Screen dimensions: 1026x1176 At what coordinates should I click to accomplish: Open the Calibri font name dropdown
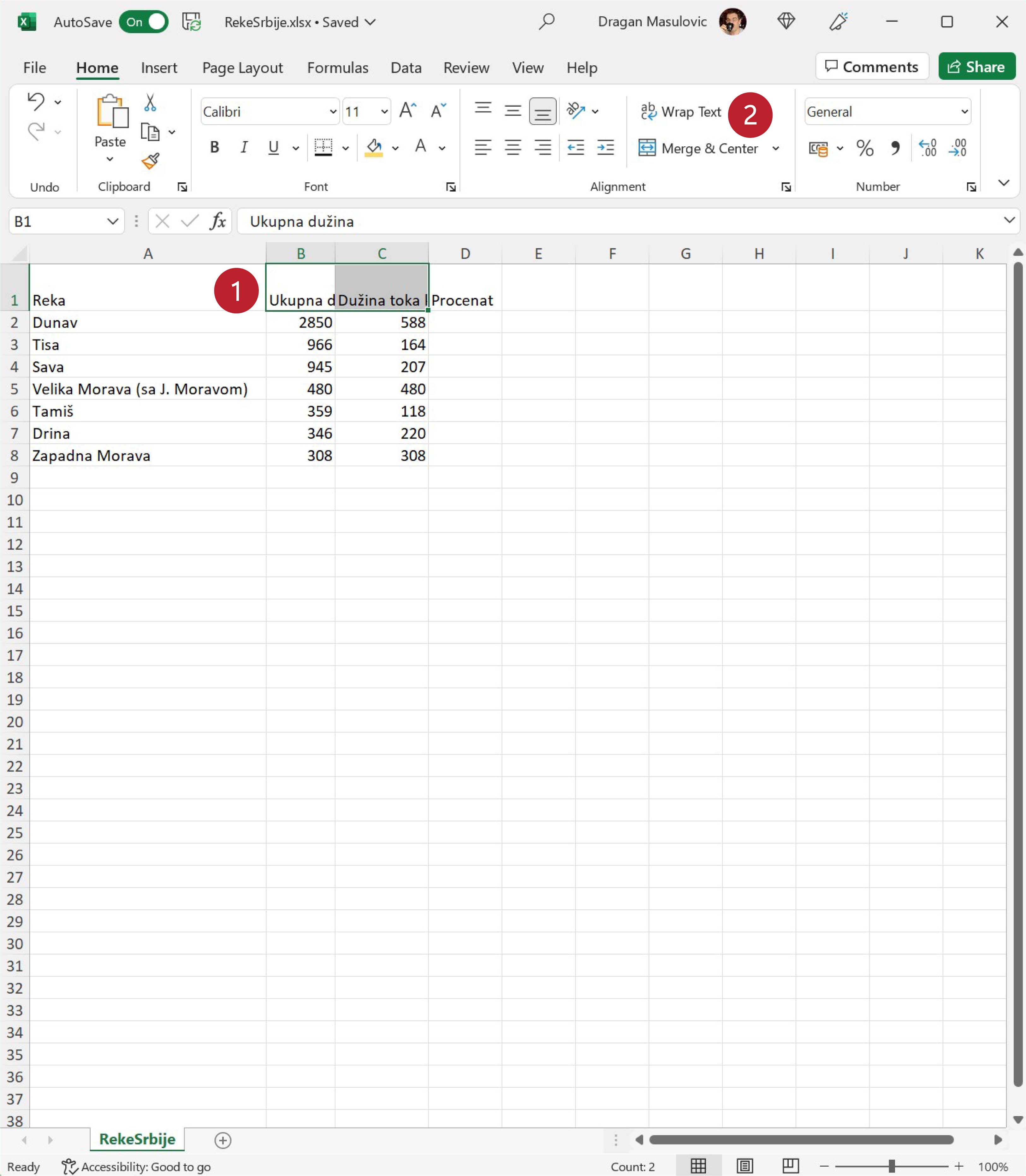[x=333, y=111]
